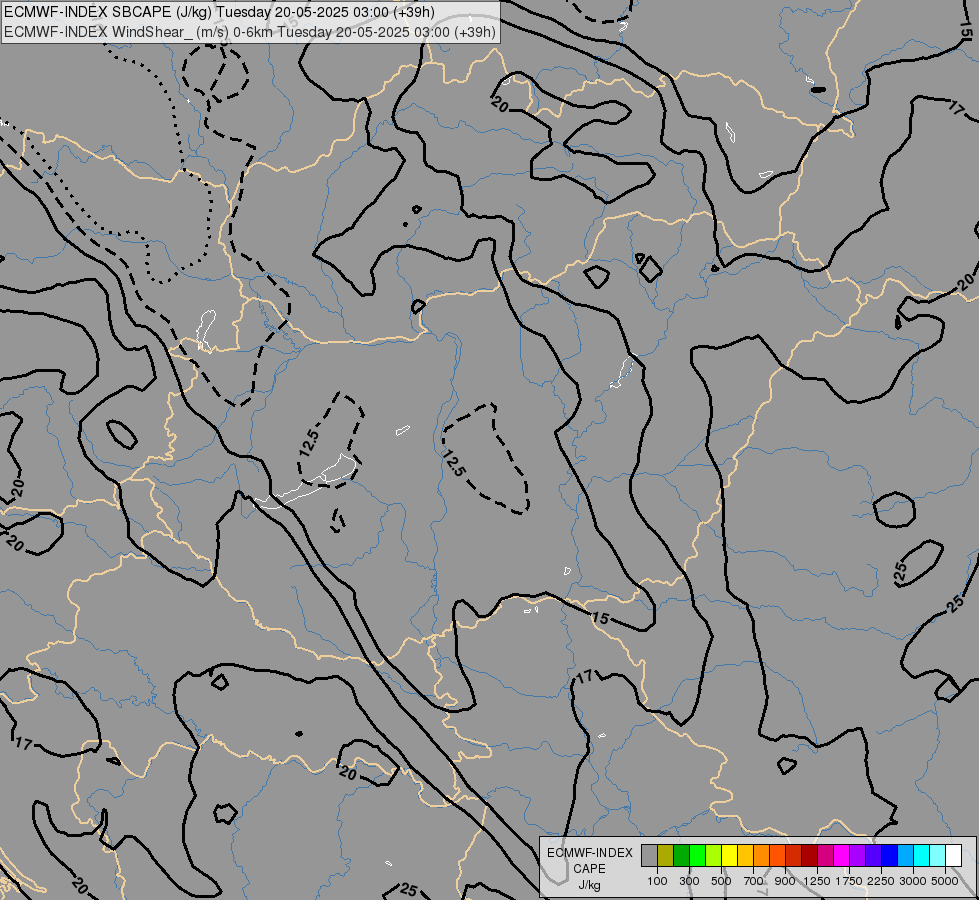Viewport: 979px width, 900px height.
Task: Select the red swatch right of 900
Action: click(794, 855)
